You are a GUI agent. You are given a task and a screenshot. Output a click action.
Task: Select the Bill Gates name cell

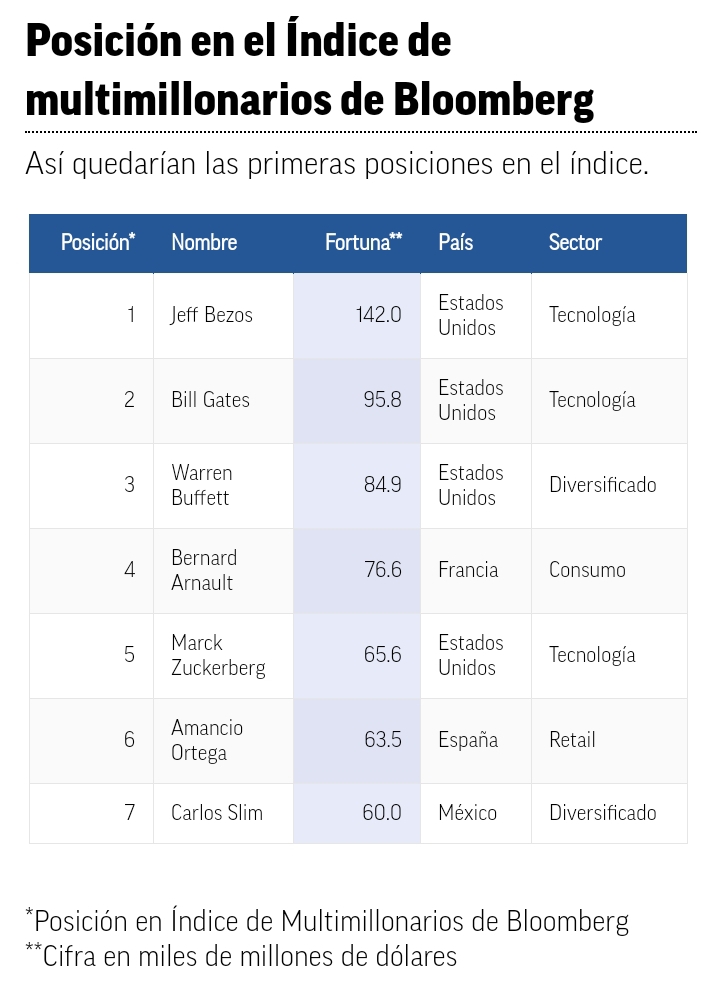click(x=210, y=400)
